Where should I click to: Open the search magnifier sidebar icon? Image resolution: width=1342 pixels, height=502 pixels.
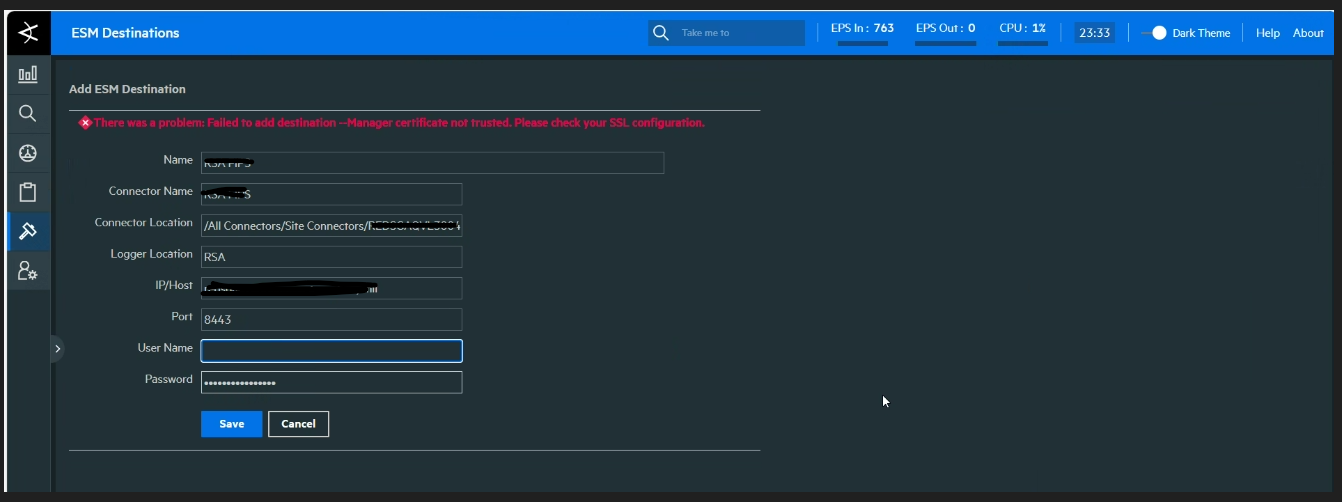(x=28, y=113)
